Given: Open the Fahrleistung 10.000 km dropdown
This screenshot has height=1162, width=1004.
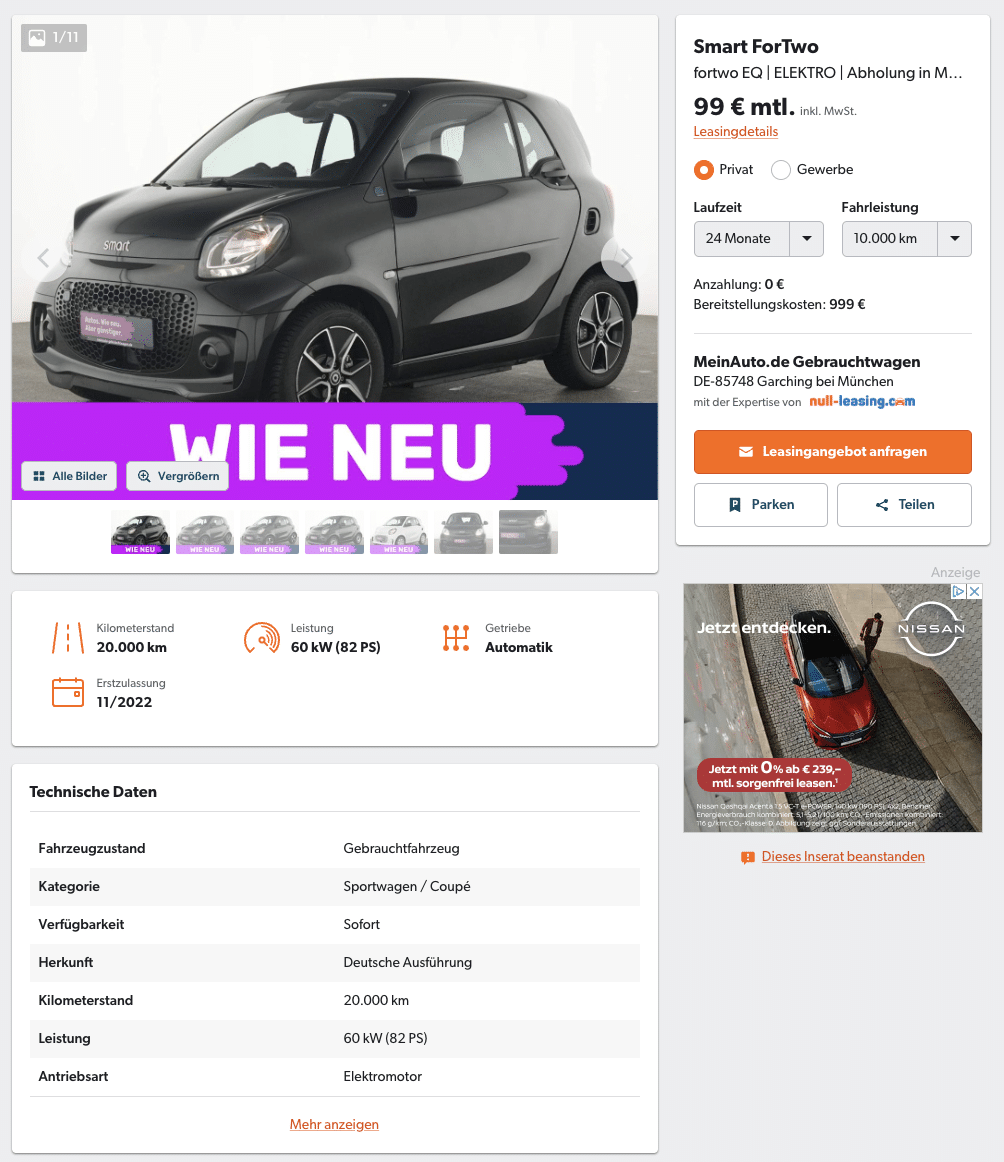Looking at the screenshot, I should tap(906, 239).
